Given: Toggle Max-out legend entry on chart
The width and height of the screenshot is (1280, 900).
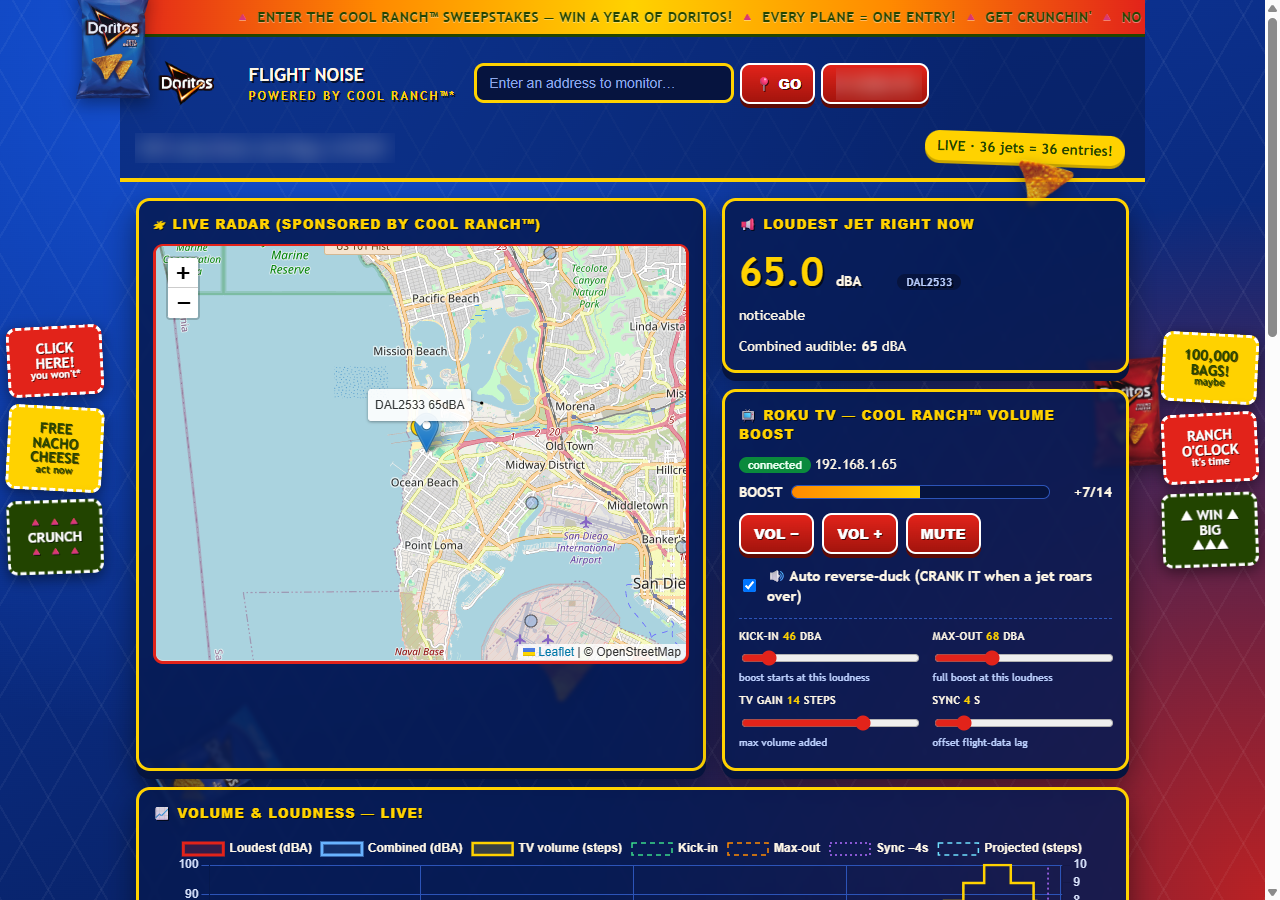Looking at the screenshot, I should click(x=774, y=848).
